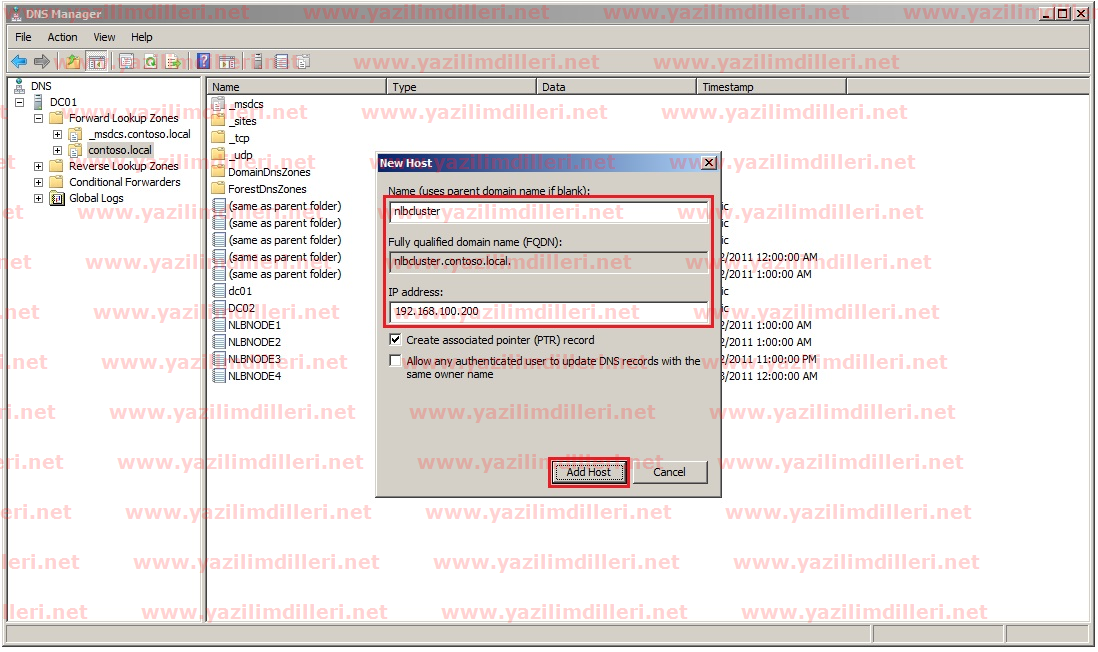Enable Allow any authenticated user to update

pyautogui.click(x=396, y=361)
